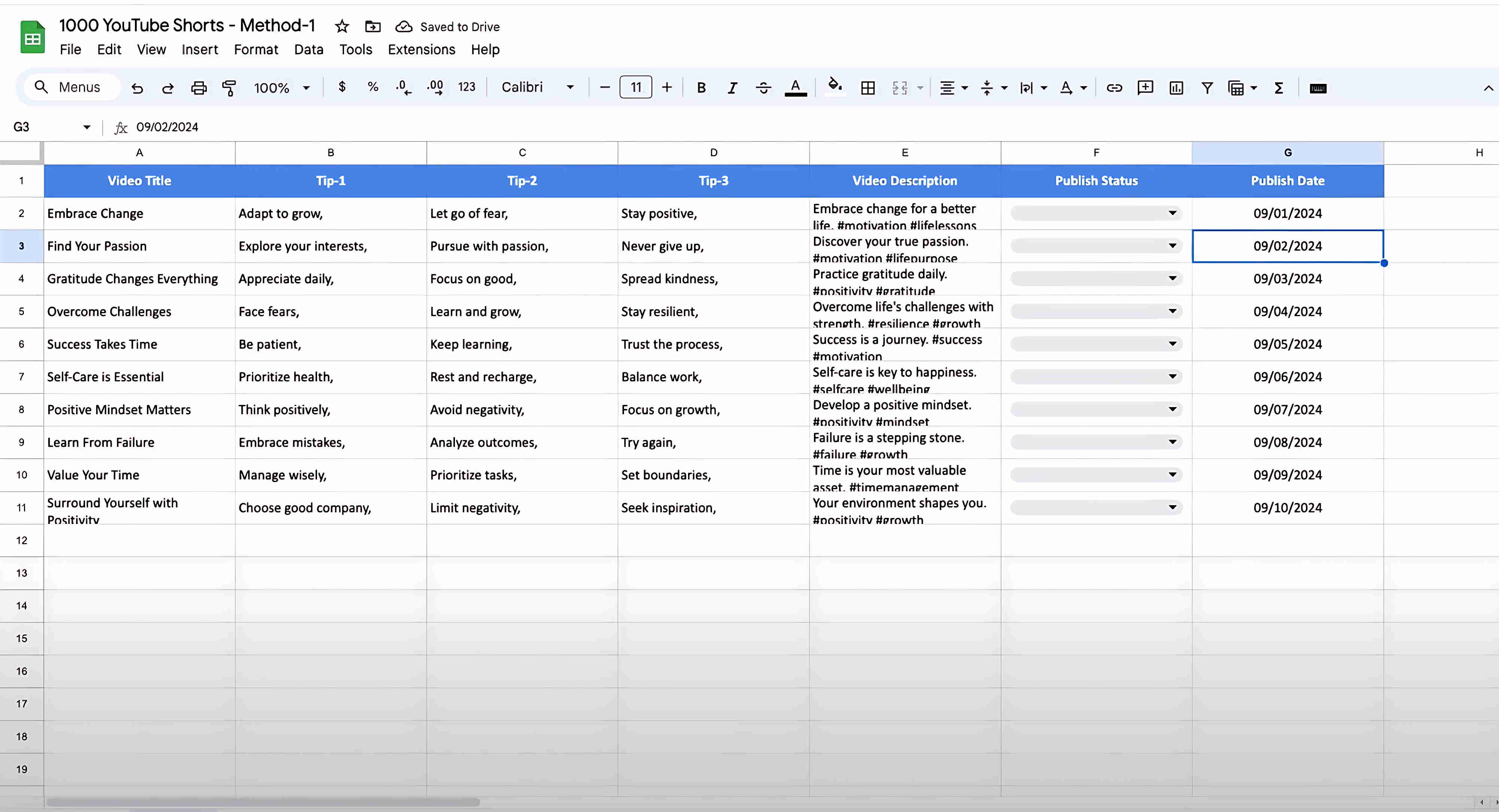Move document to folder icon
The width and height of the screenshot is (1499, 812).
[373, 26]
